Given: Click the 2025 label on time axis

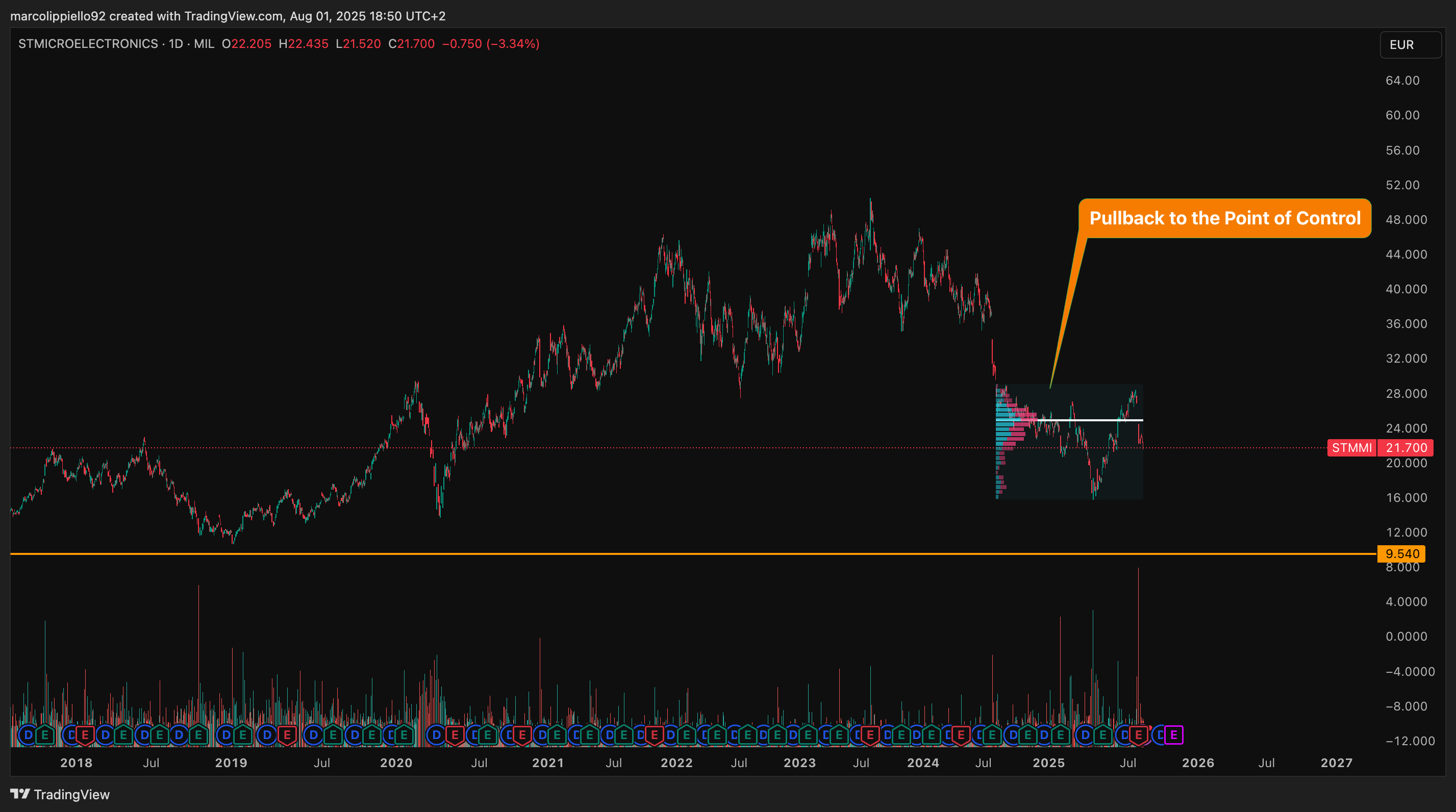Looking at the screenshot, I should [x=1048, y=763].
